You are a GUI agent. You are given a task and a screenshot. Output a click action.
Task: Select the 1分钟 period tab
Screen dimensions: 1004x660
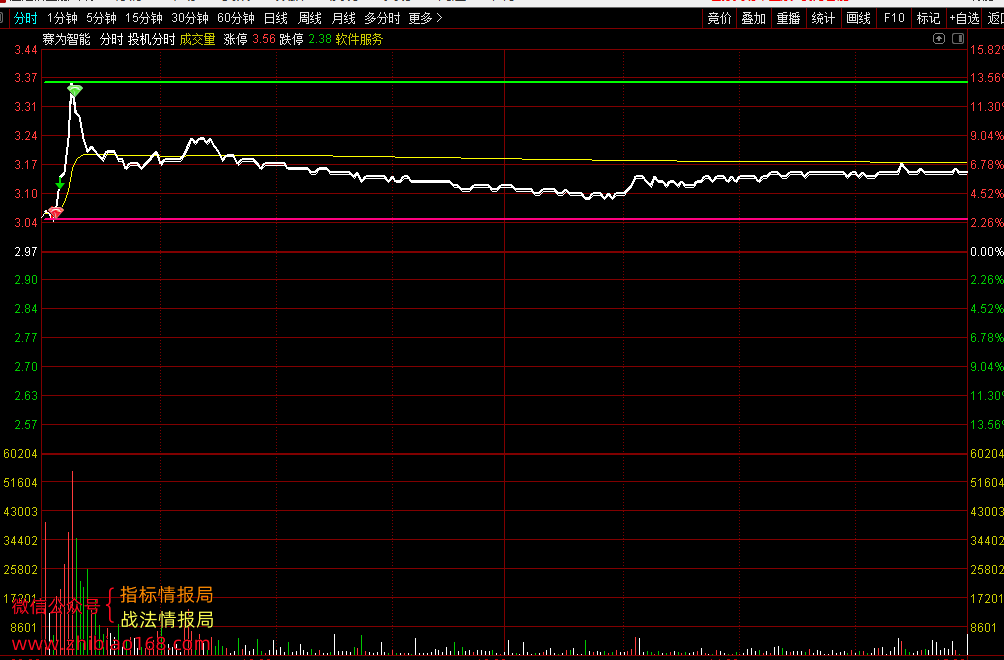click(62, 19)
